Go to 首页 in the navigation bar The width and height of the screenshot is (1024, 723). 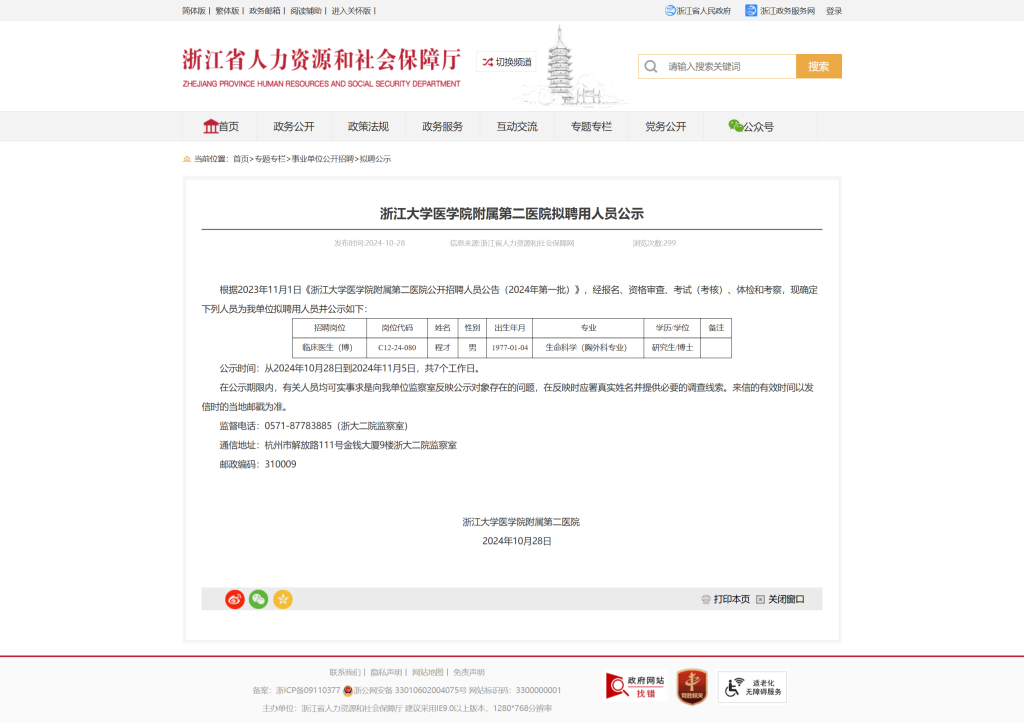click(221, 127)
